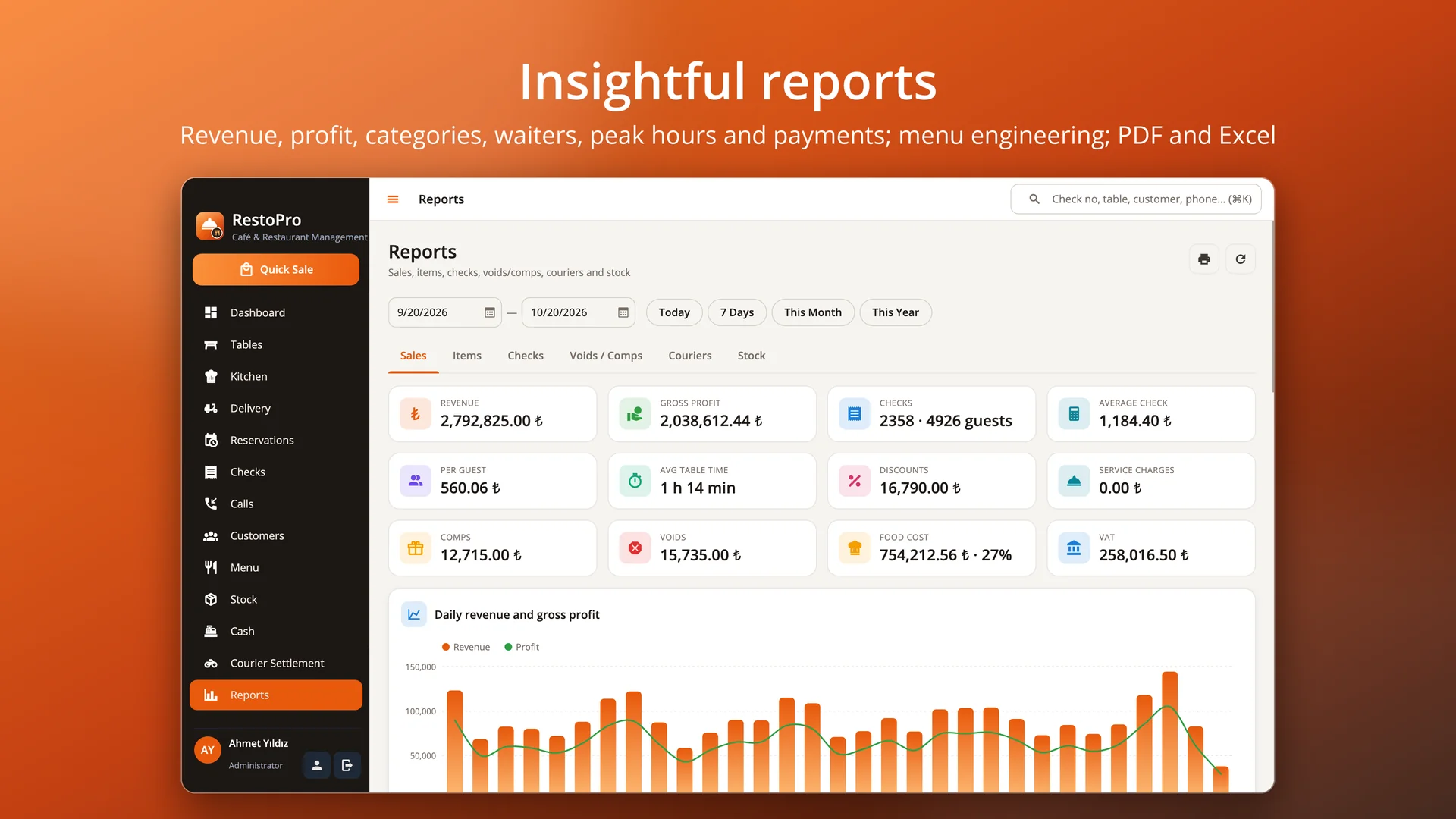Focus the check, table, customer search field
This screenshot has height=819, width=1456.
tap(1136, 199)
